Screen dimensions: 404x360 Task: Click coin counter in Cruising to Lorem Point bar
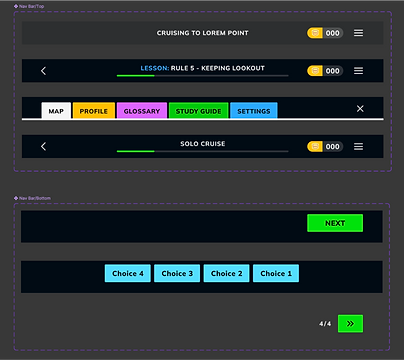click(x=325, y=33)
